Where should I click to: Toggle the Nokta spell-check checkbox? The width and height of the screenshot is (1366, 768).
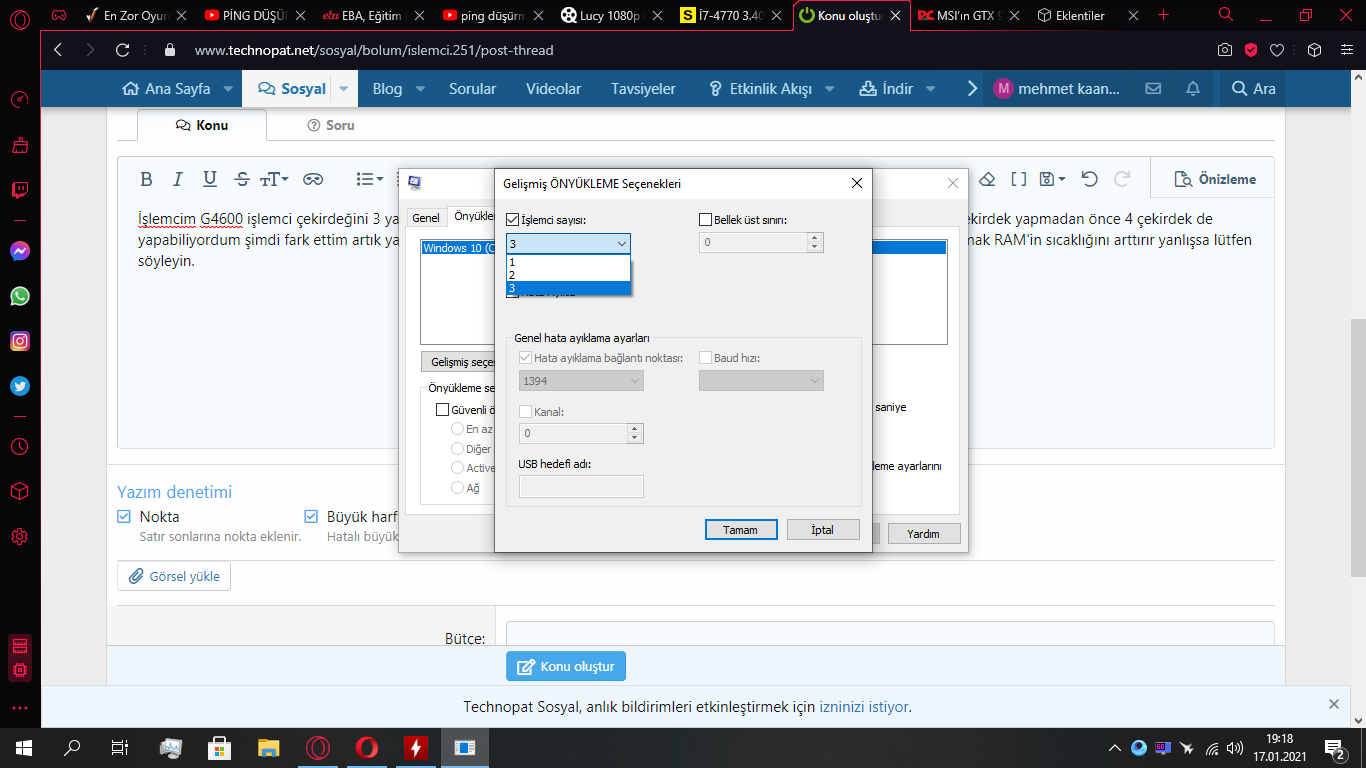point(124,516)
